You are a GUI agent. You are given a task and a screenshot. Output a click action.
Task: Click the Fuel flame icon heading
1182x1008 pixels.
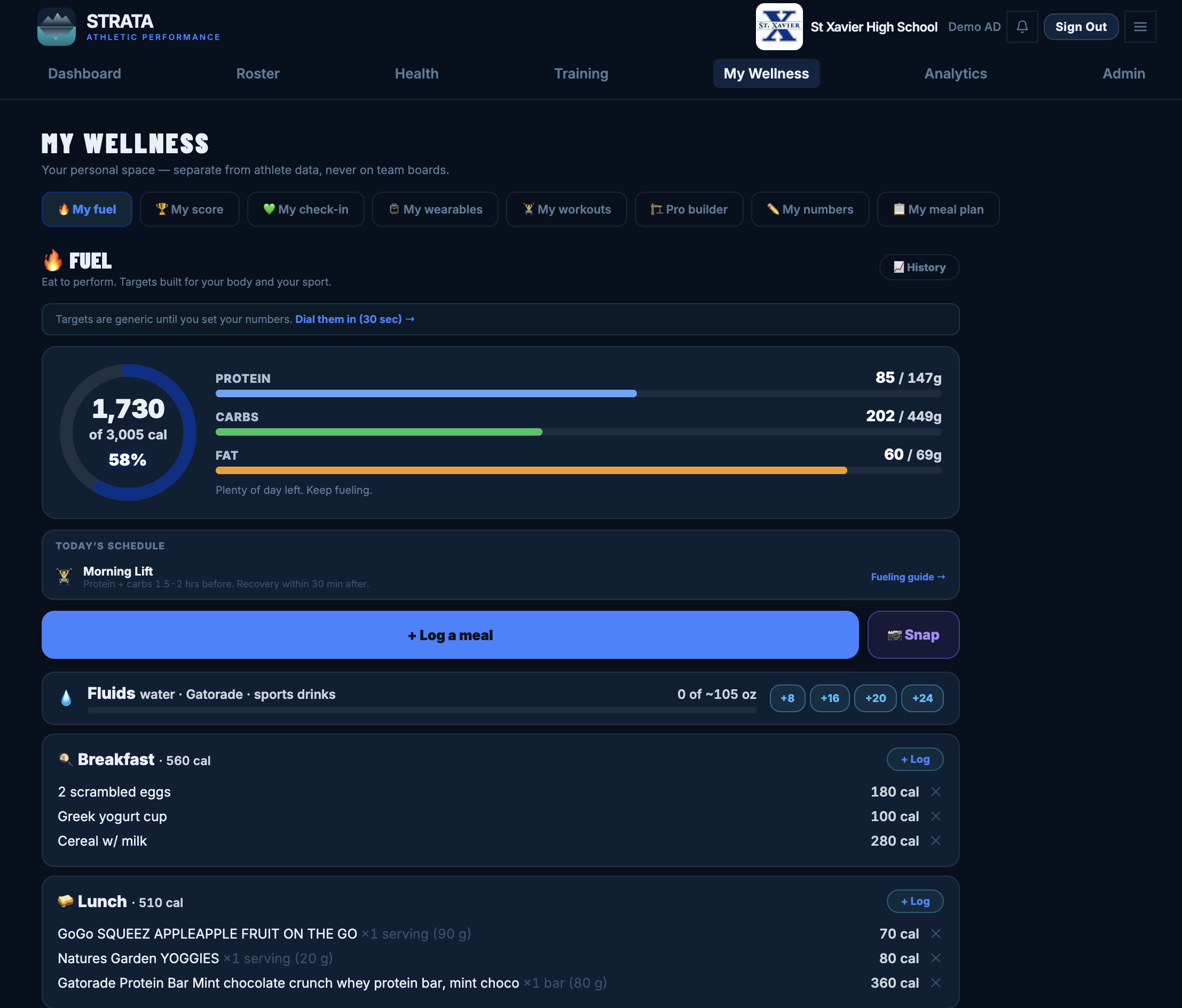pyautogui.click(x=52, y=261)
